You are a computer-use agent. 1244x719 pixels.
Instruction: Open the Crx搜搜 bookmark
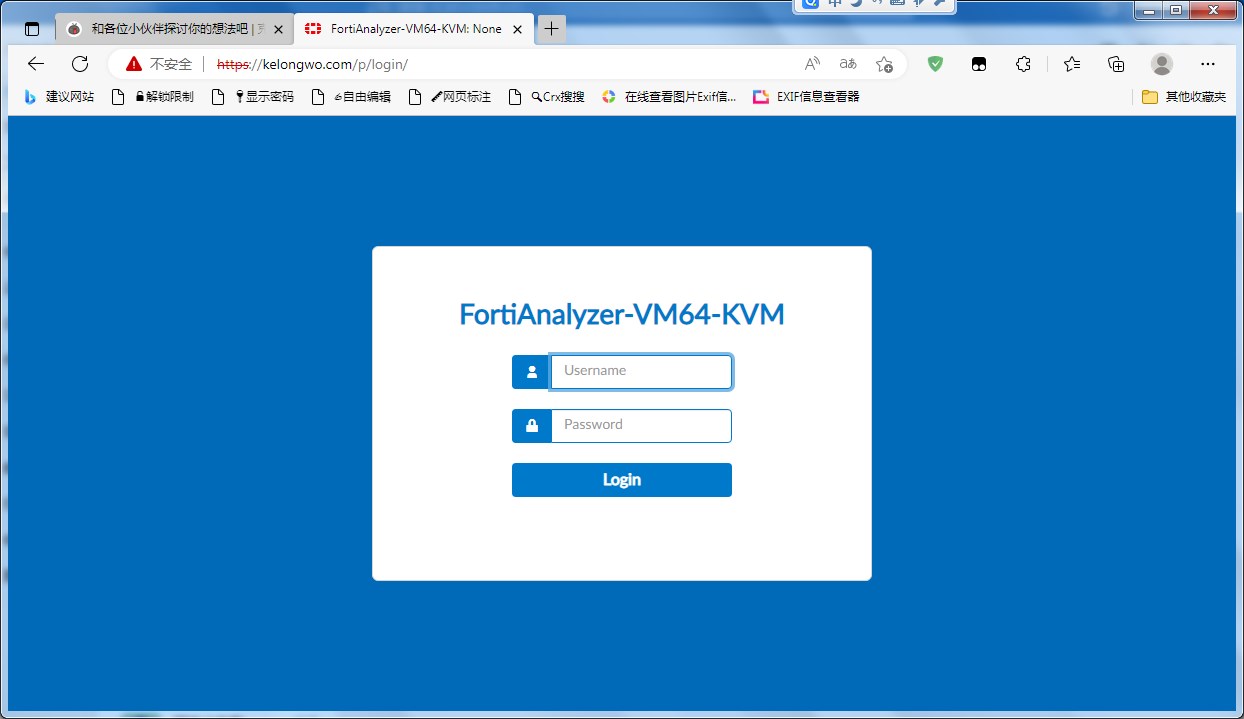pos(547,97)
